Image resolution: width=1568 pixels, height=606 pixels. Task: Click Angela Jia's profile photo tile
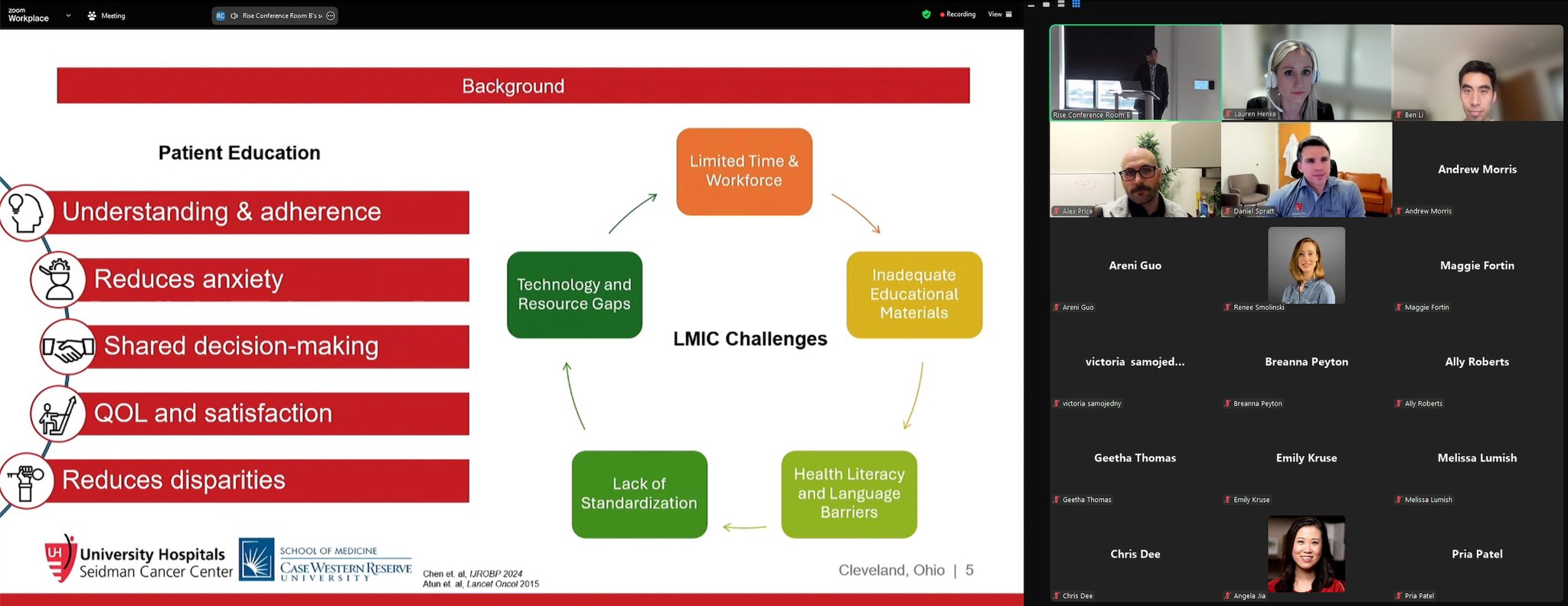1306,553
